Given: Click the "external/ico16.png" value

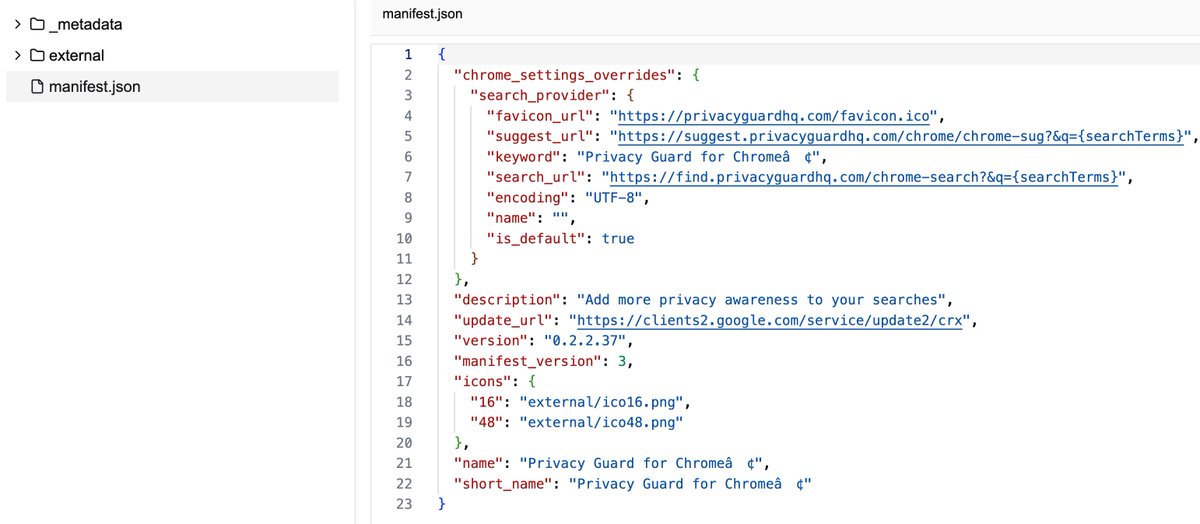Looking at the screenshot, I should 603,402.
